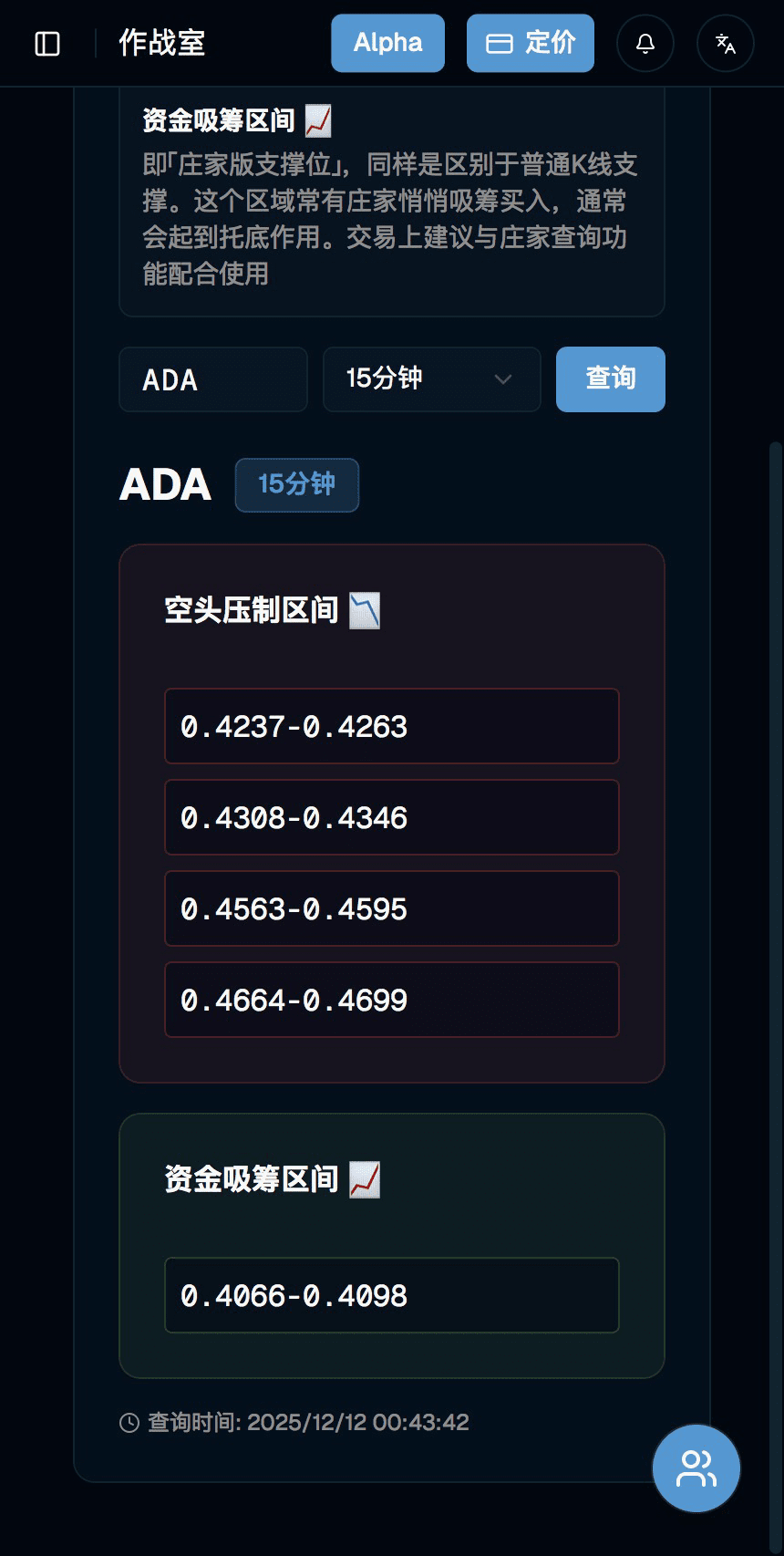Expand the timeframe chevron arrow
The height and width of the screenshot is (1556, 784).
click(x=503, y=379)
